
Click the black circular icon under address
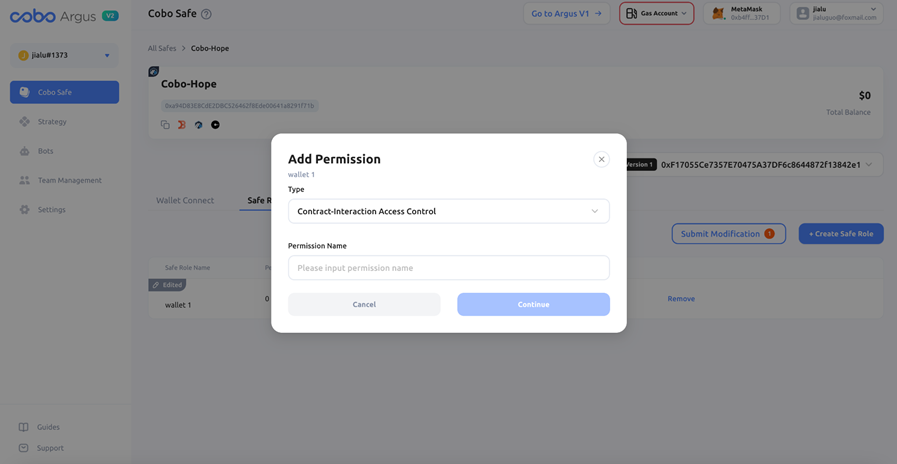(215, 125)
